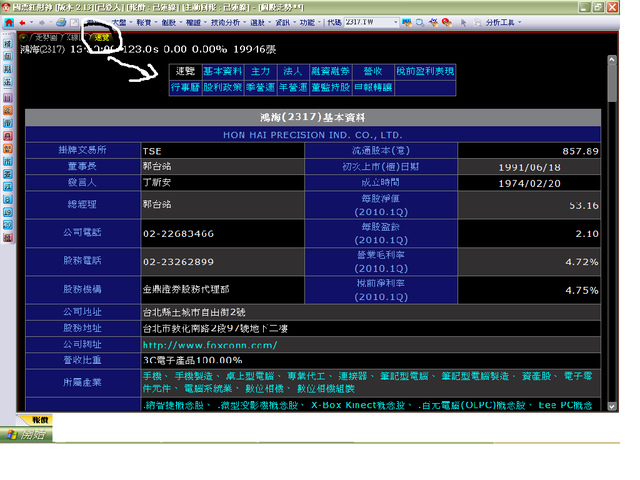Click the 資產股 industry link
Image resolution: width=640 pixels, height=480 pixels.
(x=536, y=376)
